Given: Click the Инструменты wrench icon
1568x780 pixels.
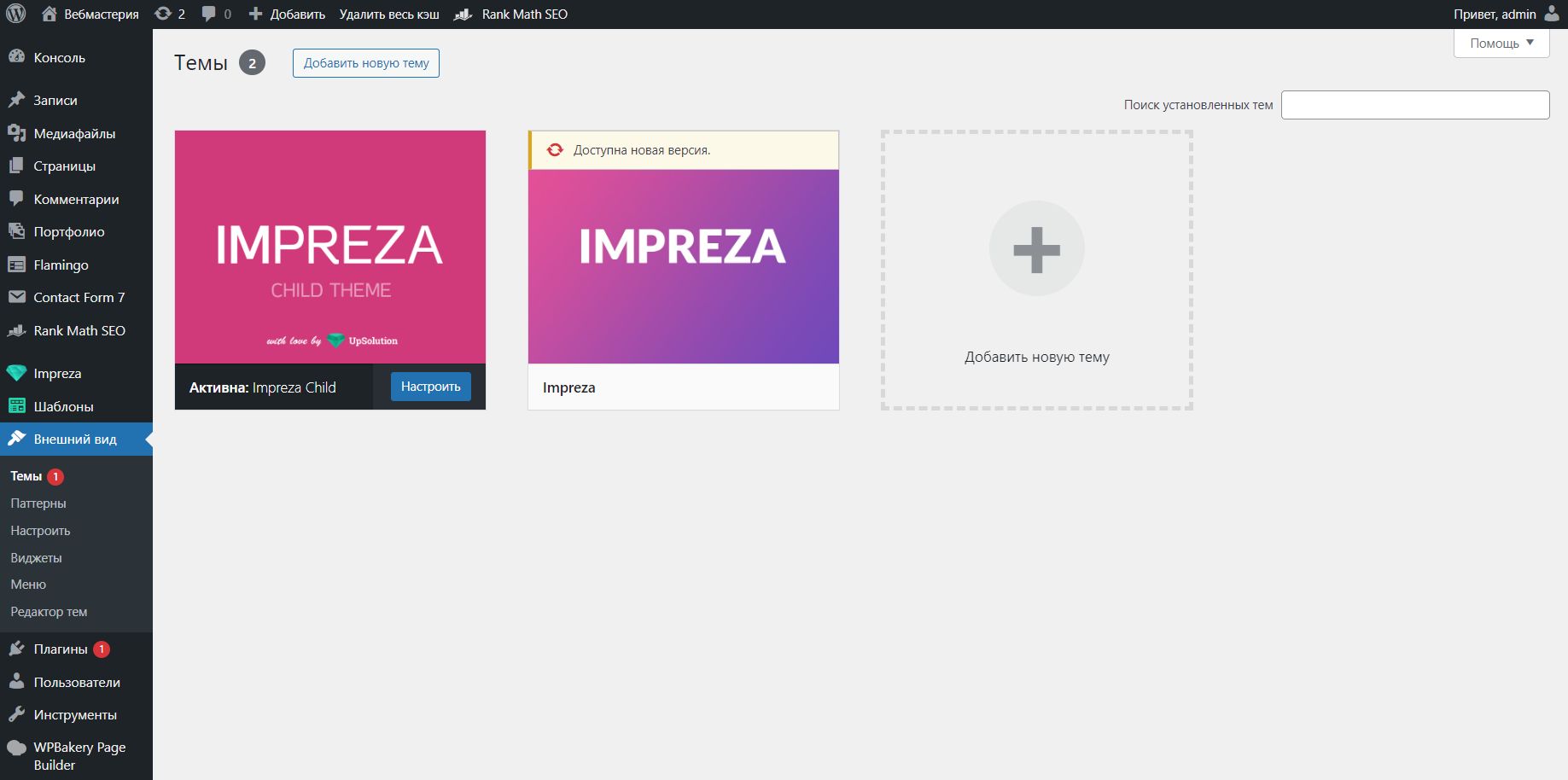Looking at the screenshot, I should coord(16,714).
